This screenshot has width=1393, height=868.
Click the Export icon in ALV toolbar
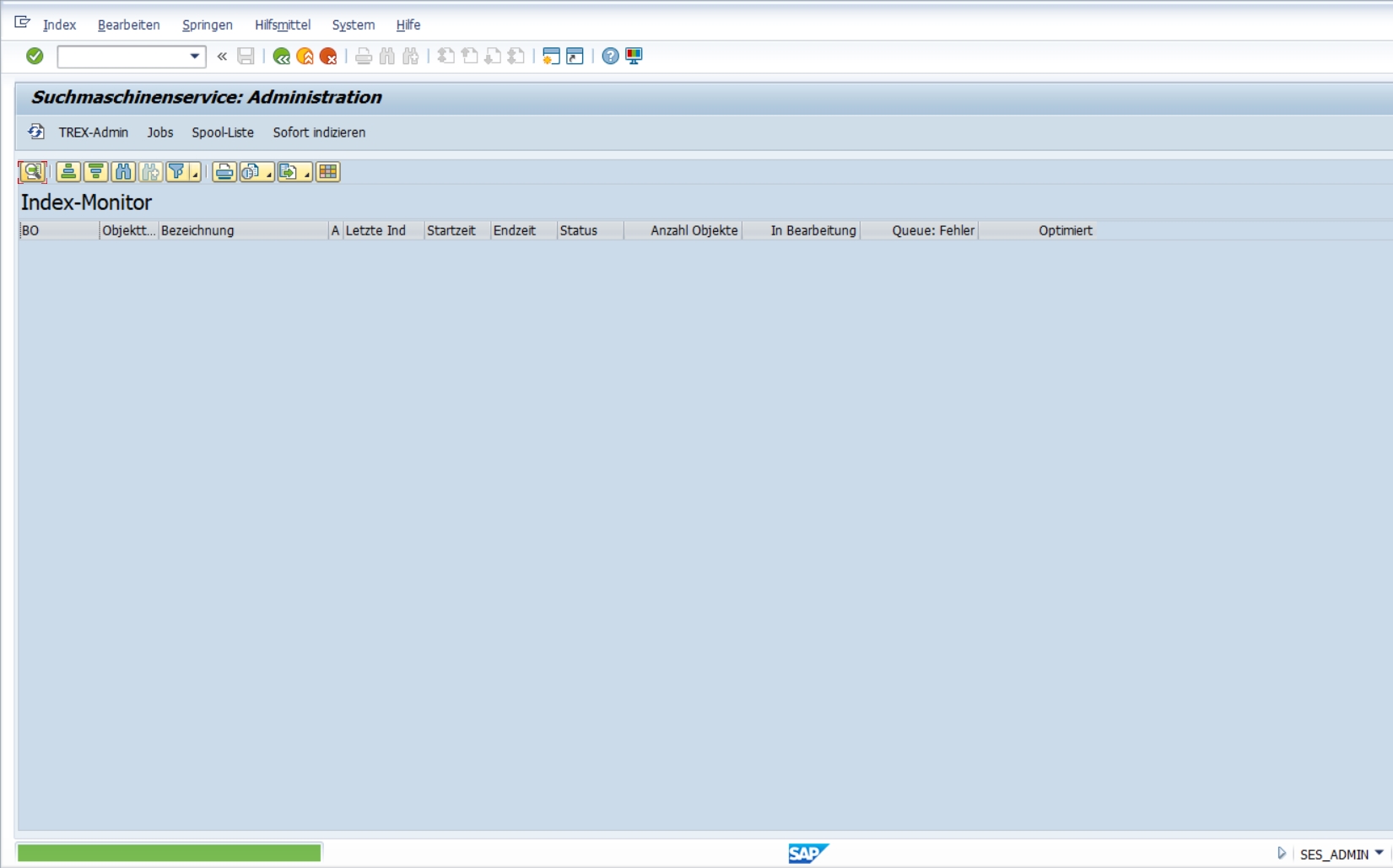(289, 172)
